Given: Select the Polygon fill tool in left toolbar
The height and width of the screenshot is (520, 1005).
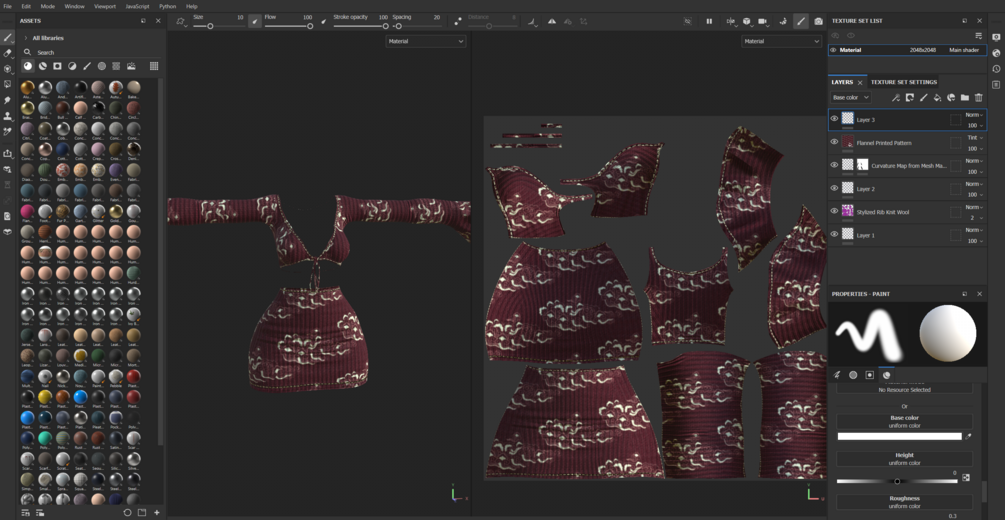Looking at the screenshot, I should [x=8, y=84].
